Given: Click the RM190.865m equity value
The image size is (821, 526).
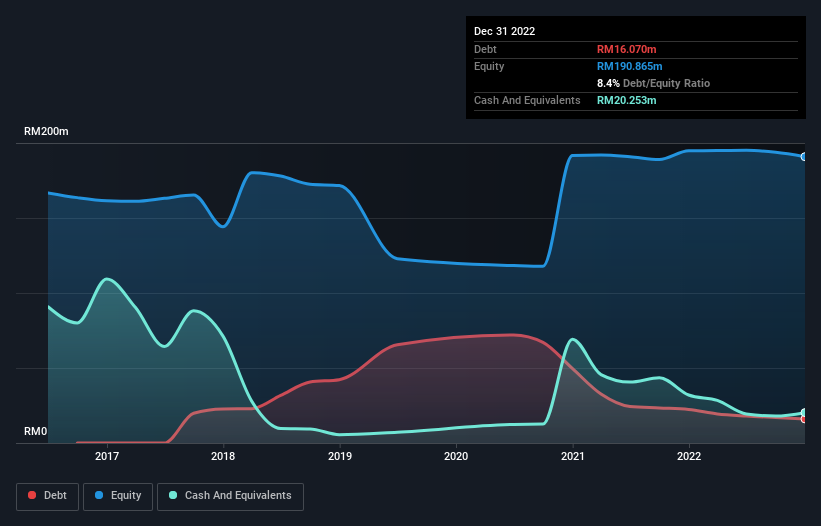Looking at the screenshot, I should (x=630, y=66).
